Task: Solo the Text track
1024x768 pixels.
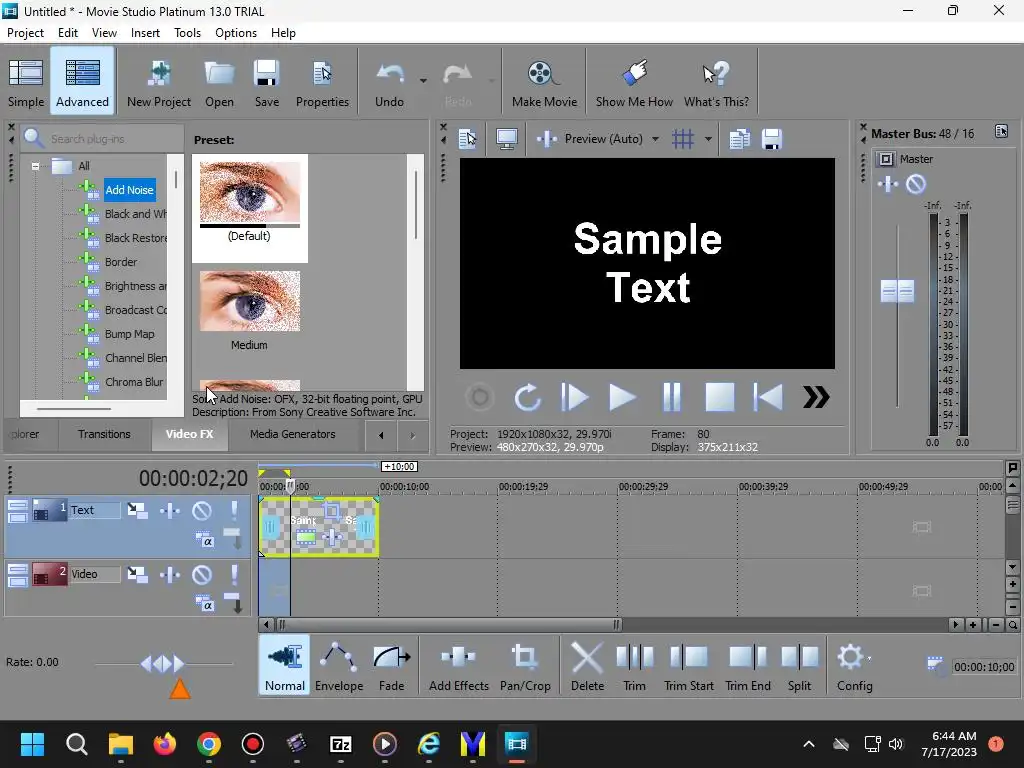Action: coord(234,510)
